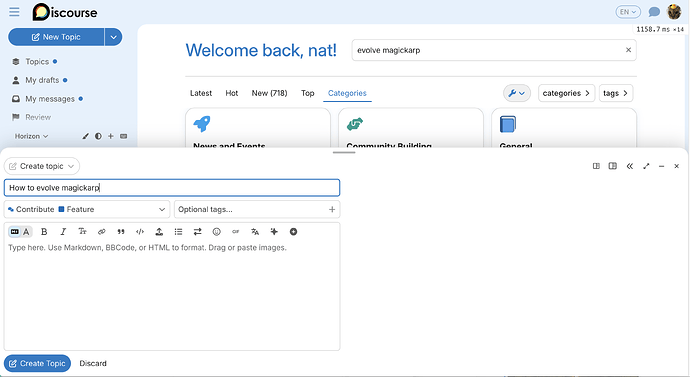The width and height of the screenshot is (690, 377).
Task: Click the plus icon in the Horizon section
Action: tap(111, 136)
